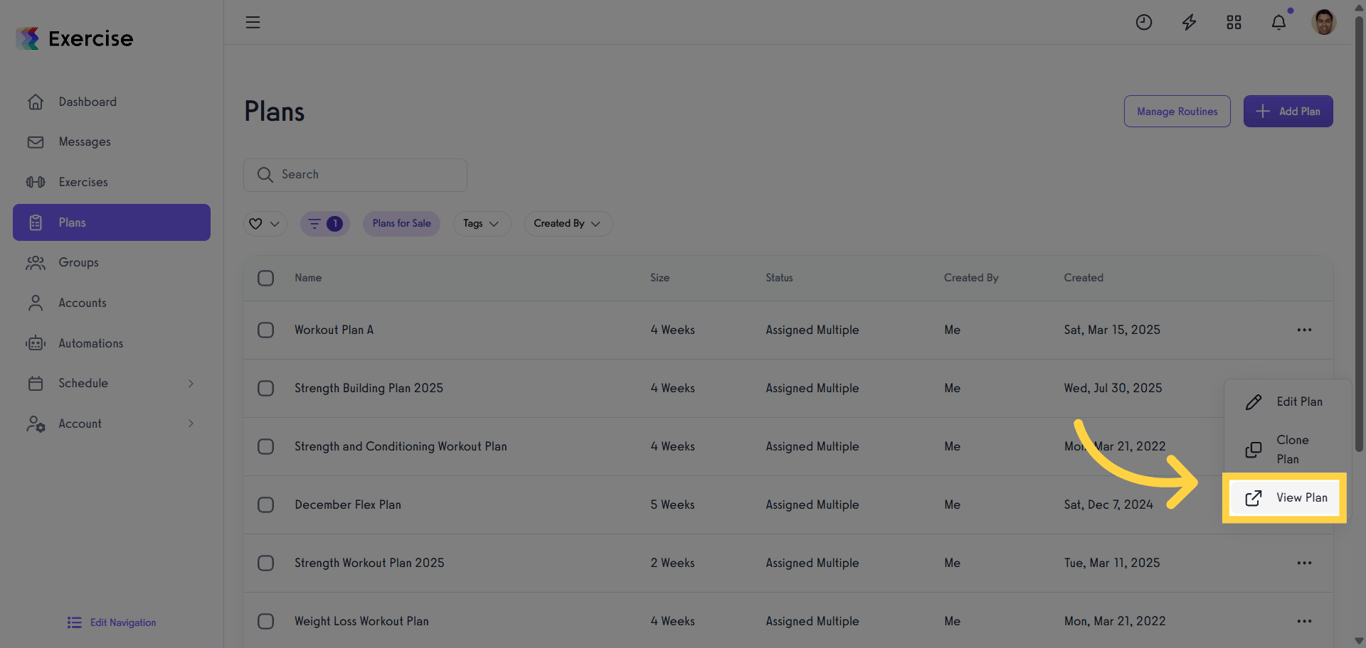Open Strength Building Plan 2025 name
Screen dimensions: 1366x648
[x=369, y=388]
